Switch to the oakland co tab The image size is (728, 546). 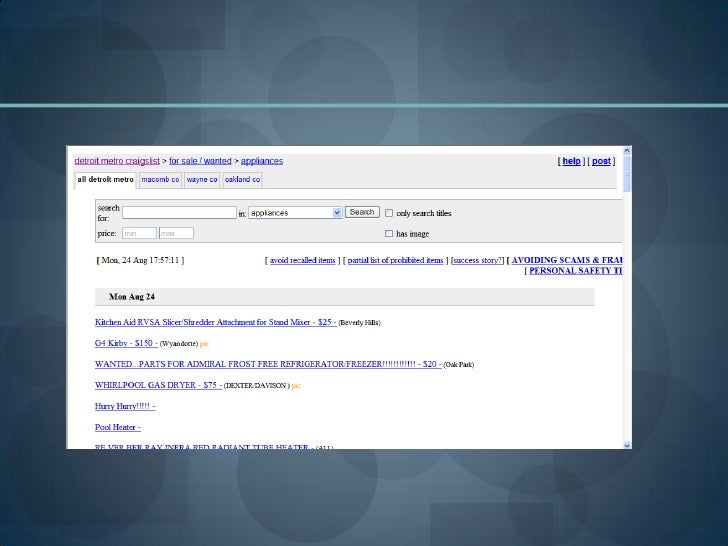coord(242,180)
